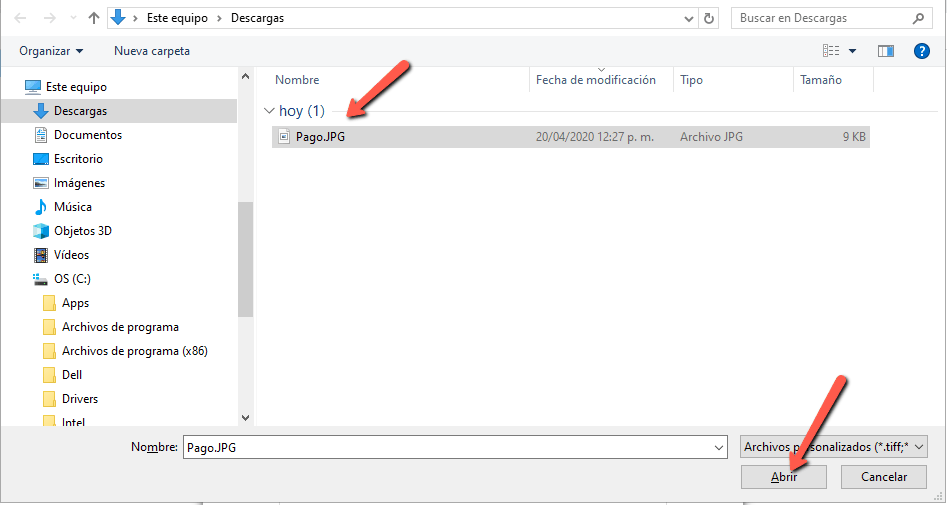Click the blue Descargas arrow icon in address bar
947x505 pixels.
(118, 18)
